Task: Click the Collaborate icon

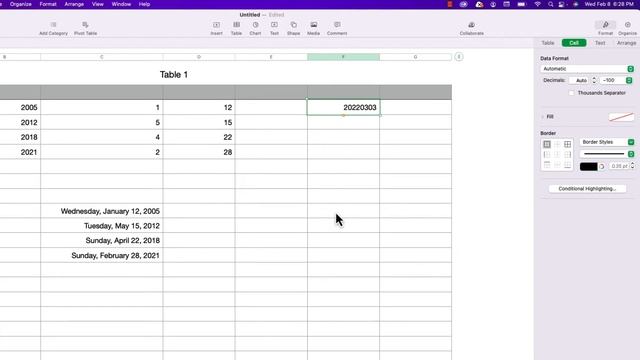Action: tap(471, 25)
